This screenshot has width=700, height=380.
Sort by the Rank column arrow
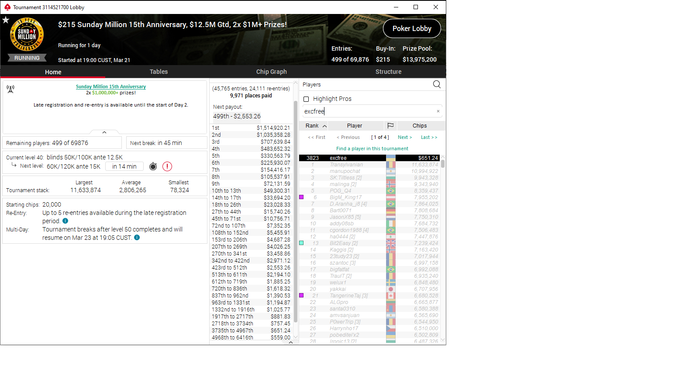[325, 126]
